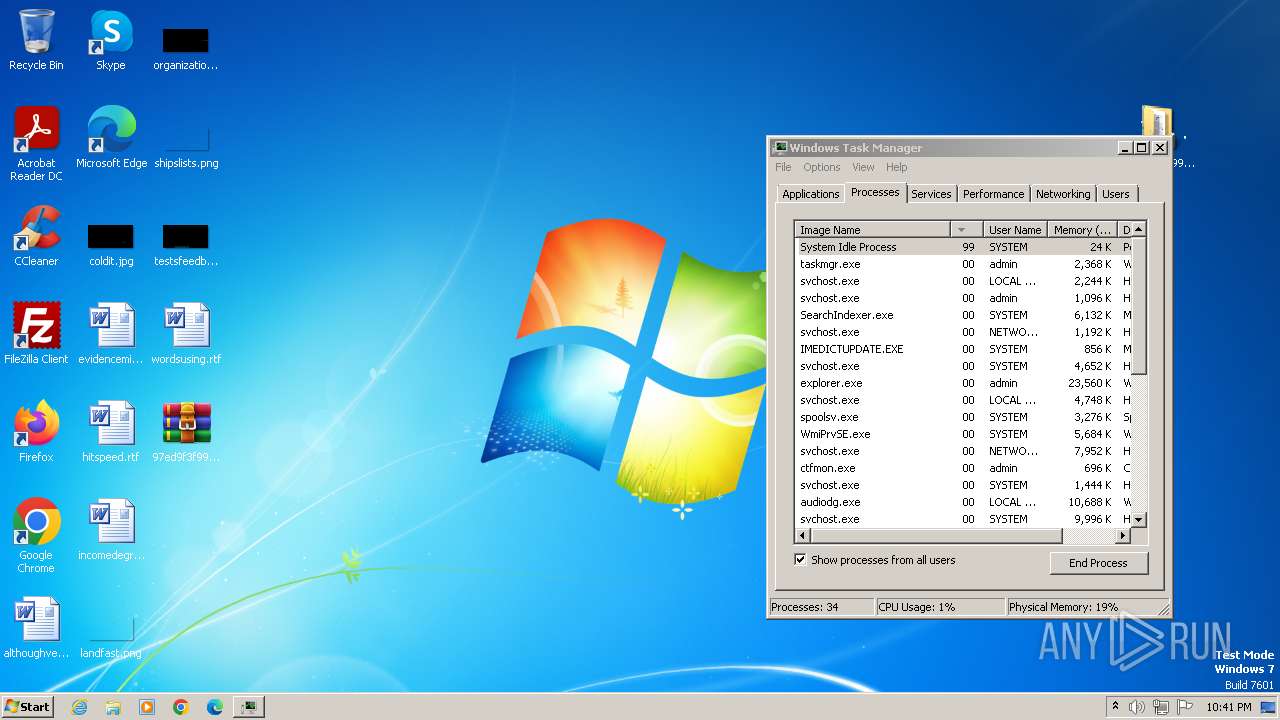Open the File menu in Task Manager

783,167
